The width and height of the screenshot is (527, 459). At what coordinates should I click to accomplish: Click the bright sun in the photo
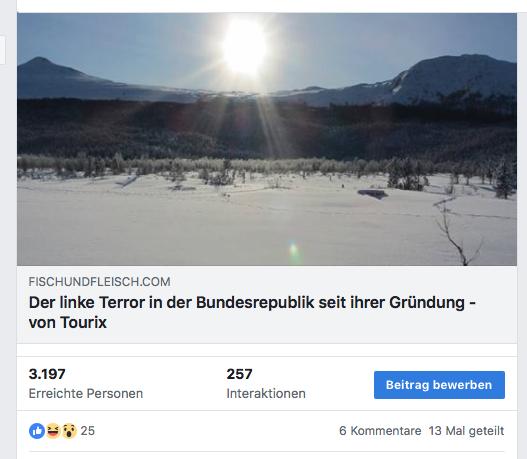click(245, 47)
